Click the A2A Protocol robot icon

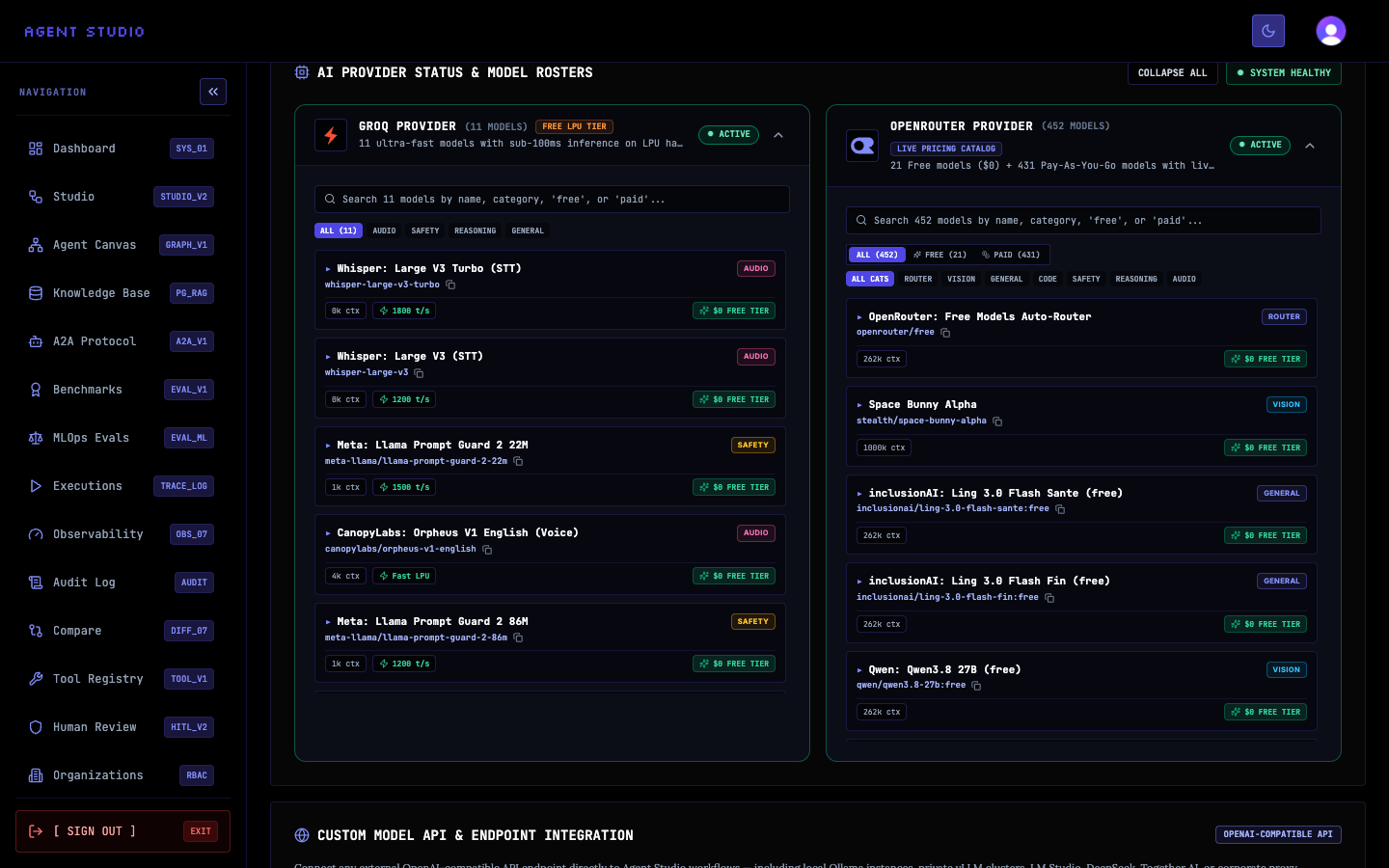(36, 341)
